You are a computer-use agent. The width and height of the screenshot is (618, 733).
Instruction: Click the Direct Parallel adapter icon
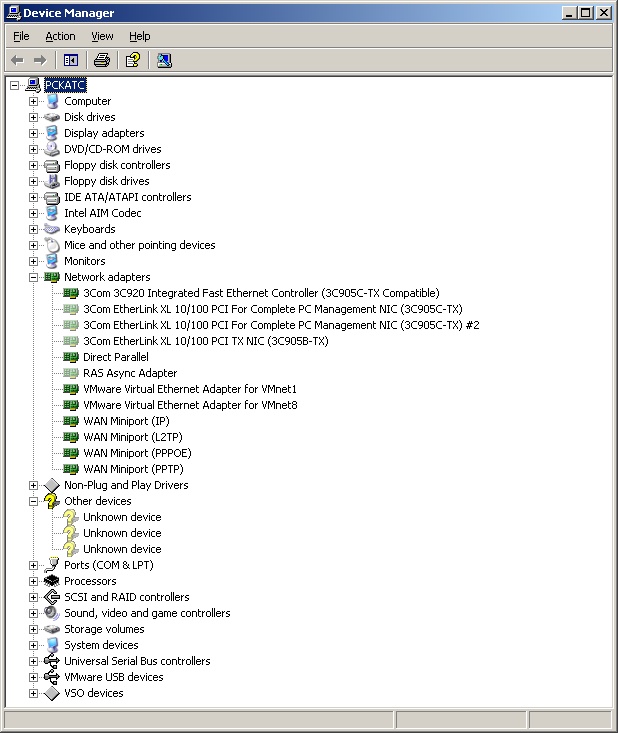(x=71, y=357)
